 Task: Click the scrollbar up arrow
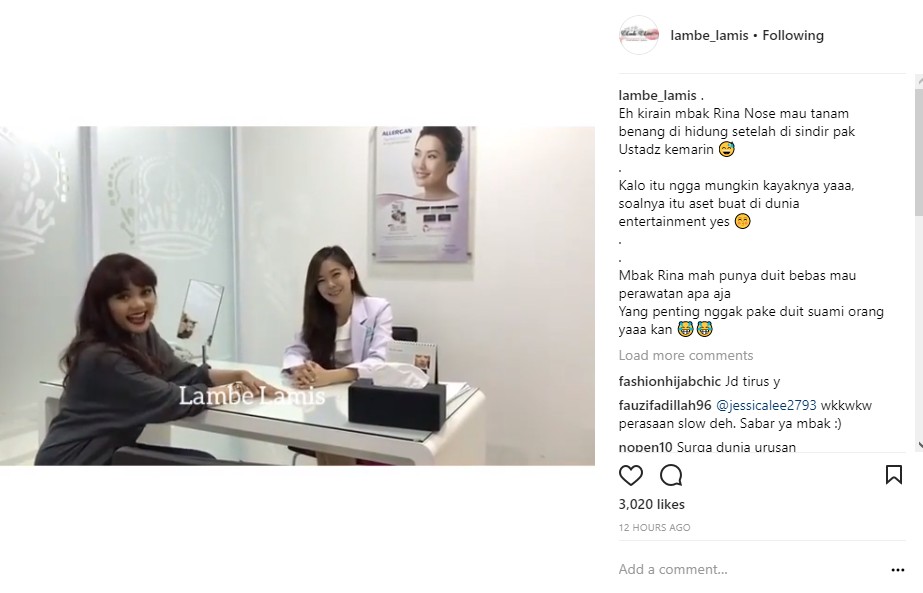tap(919, 80)
